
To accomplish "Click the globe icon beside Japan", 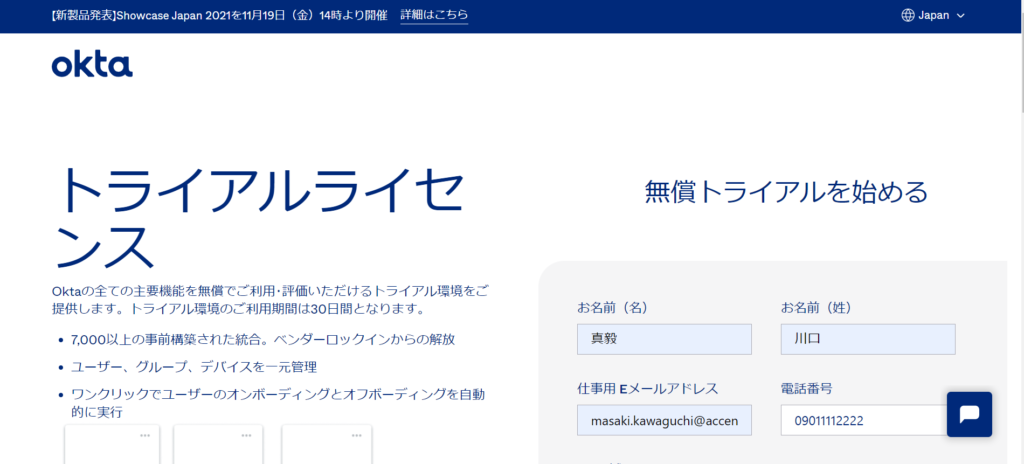I will 908,15.
